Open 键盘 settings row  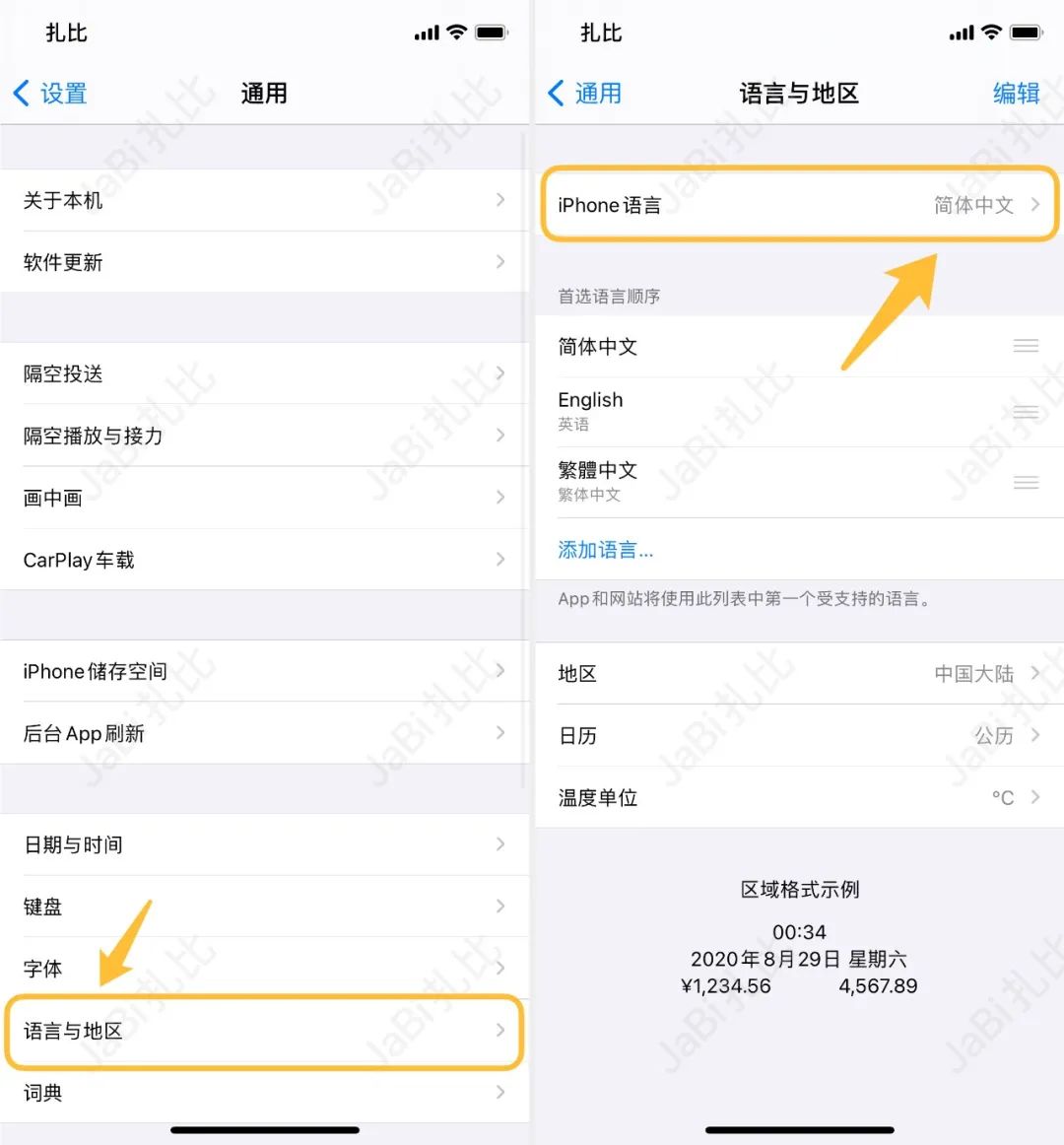[264, 907]
